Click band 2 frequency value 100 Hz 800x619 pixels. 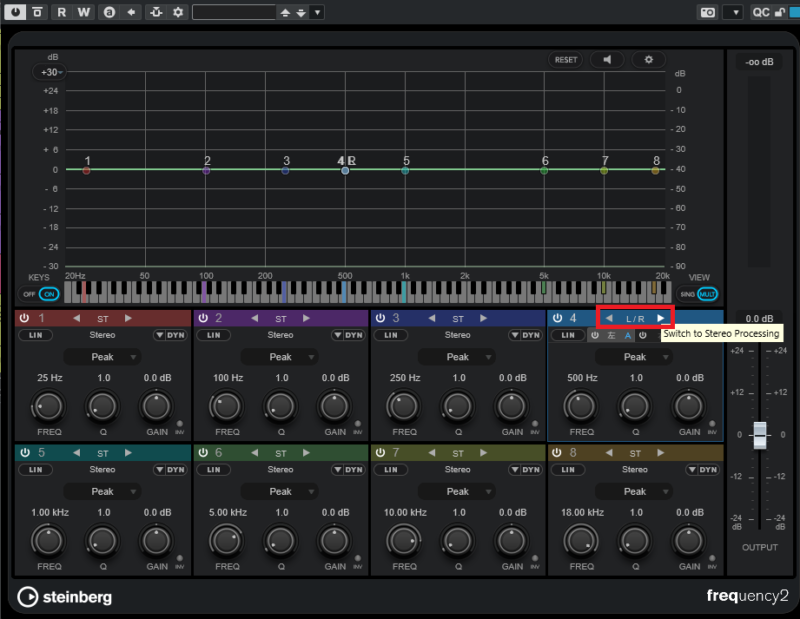tap(228, 378)
